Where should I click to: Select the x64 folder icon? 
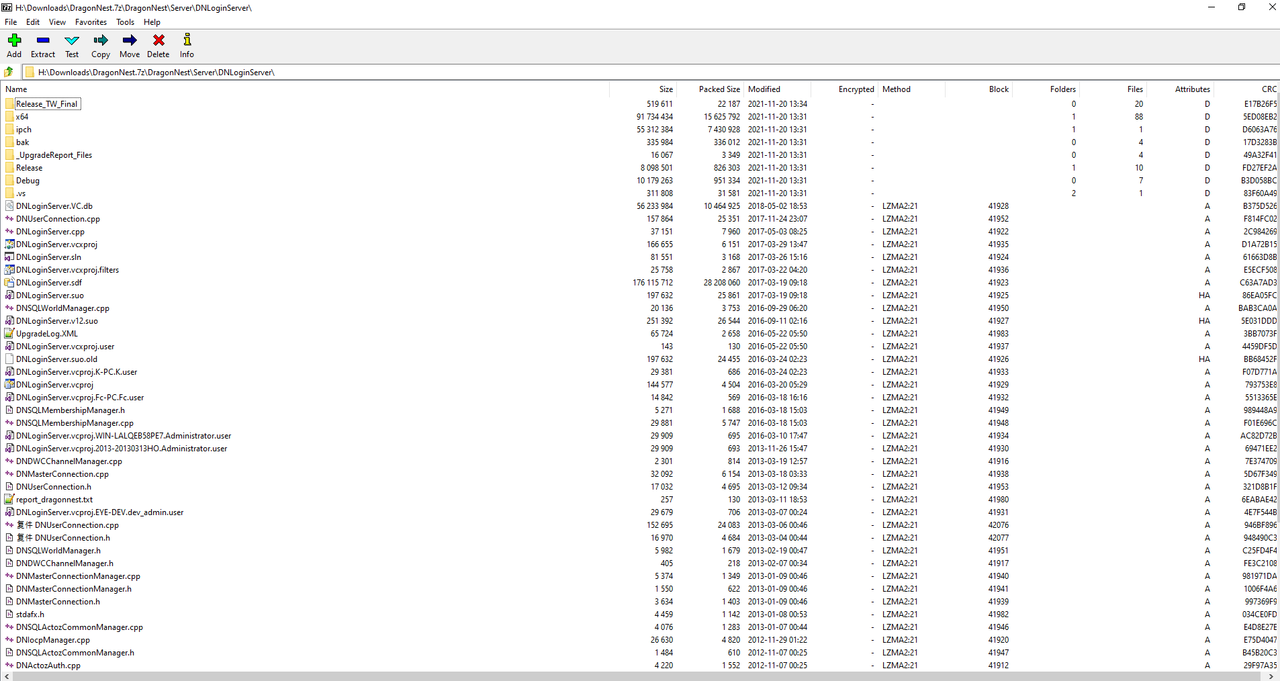9,116
